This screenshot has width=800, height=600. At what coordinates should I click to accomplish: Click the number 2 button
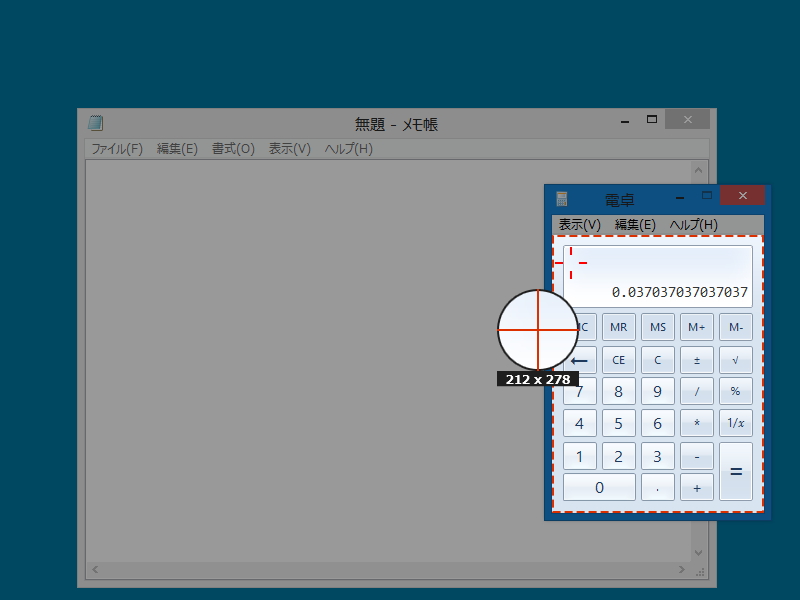click(618, 456)
